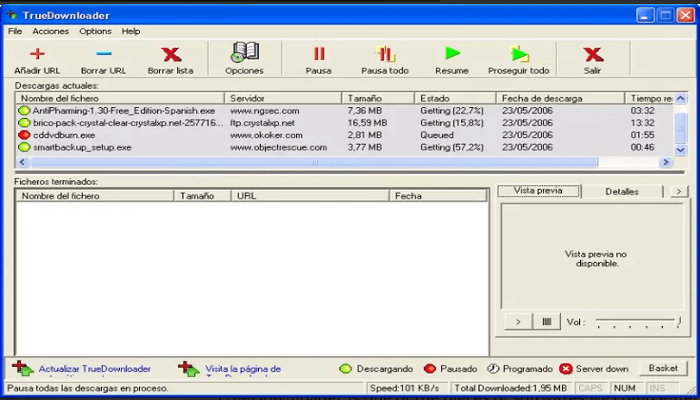Screen dimensions: 700x400
Task: Click green status icon of AntiPharming download
Action: point(24,110)
